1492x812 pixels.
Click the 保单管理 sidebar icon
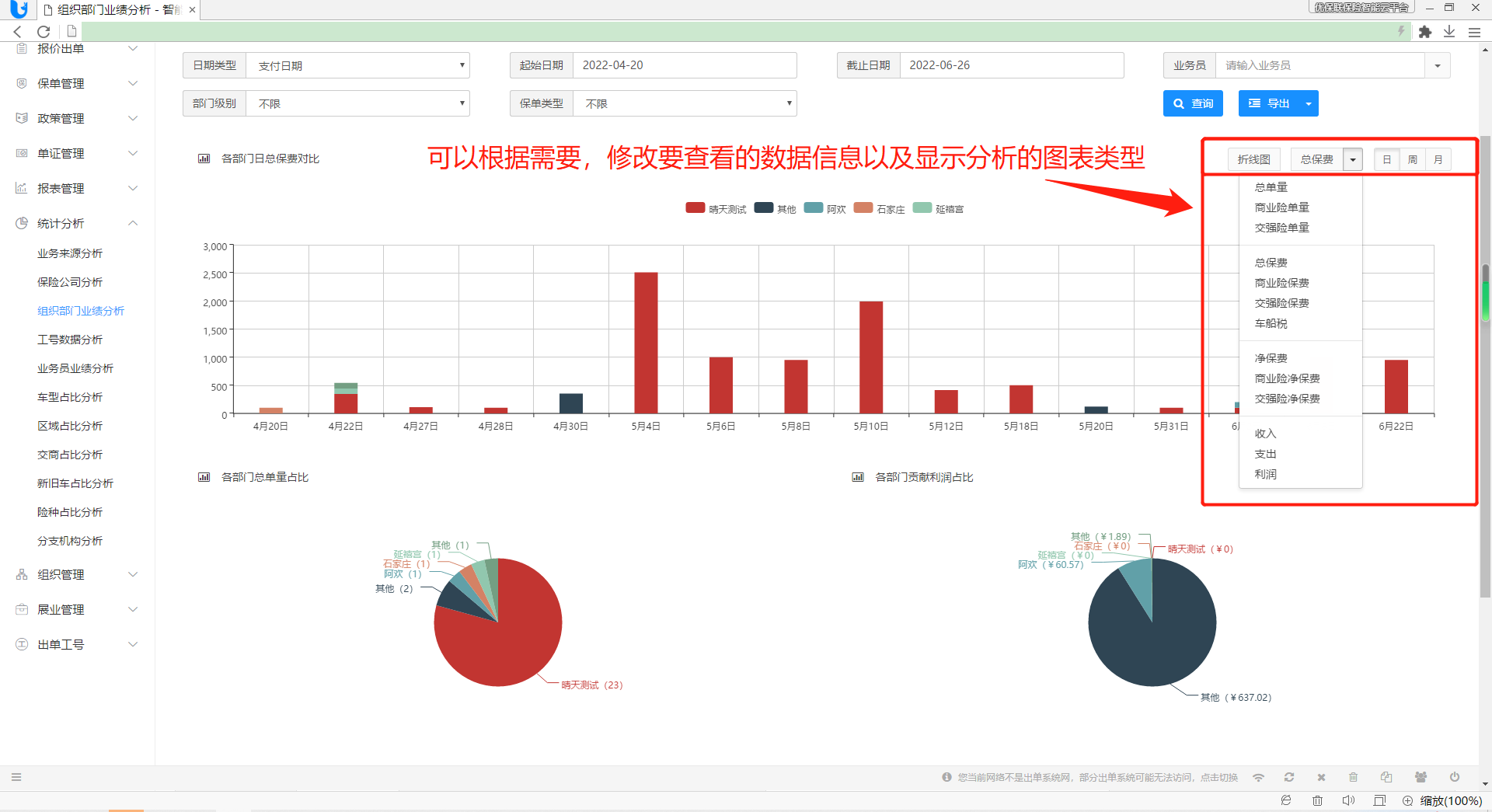pos(22,83)
